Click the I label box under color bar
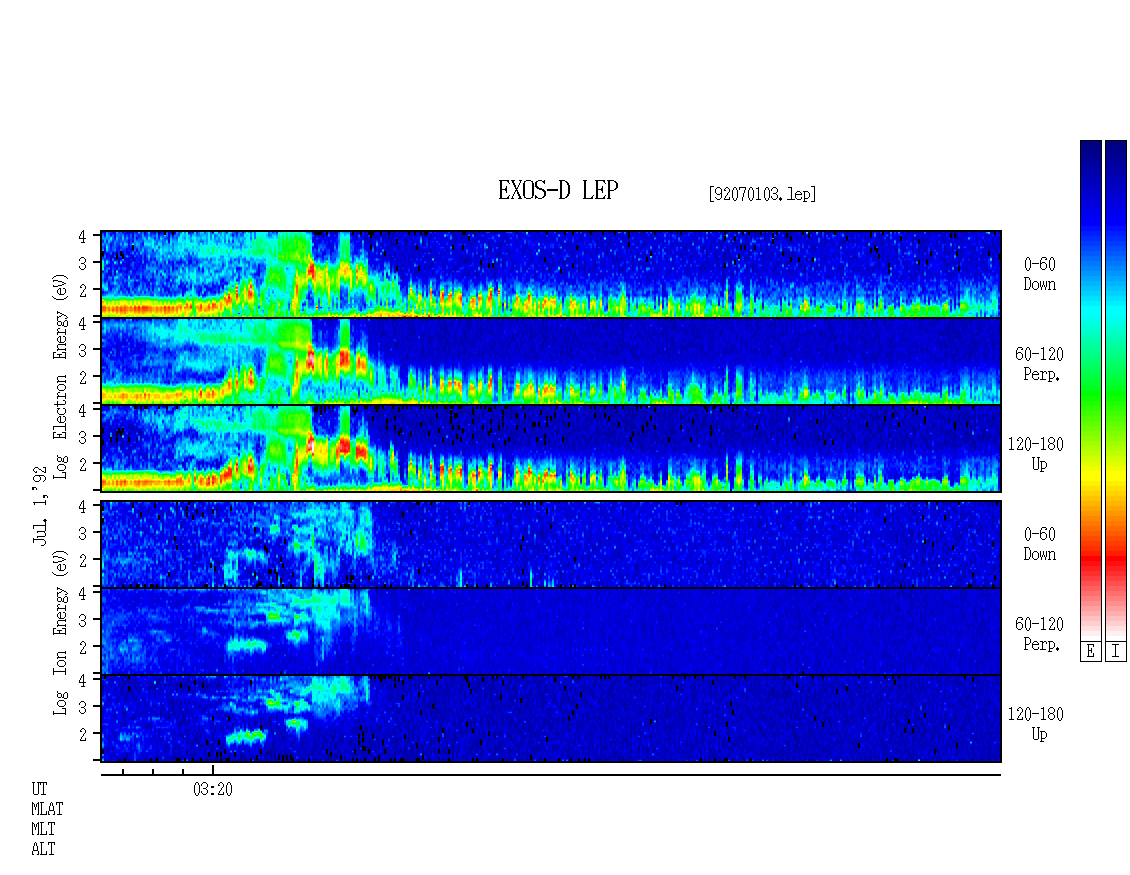The height and width of the screenshot is (875, 1130). tap(1116, 651)
